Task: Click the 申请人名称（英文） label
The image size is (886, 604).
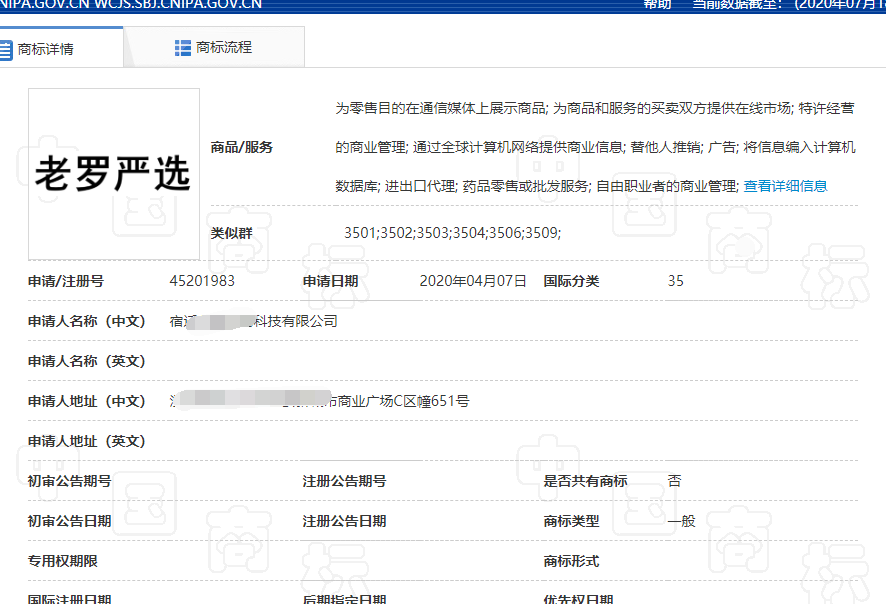Action: coord(86,361)
